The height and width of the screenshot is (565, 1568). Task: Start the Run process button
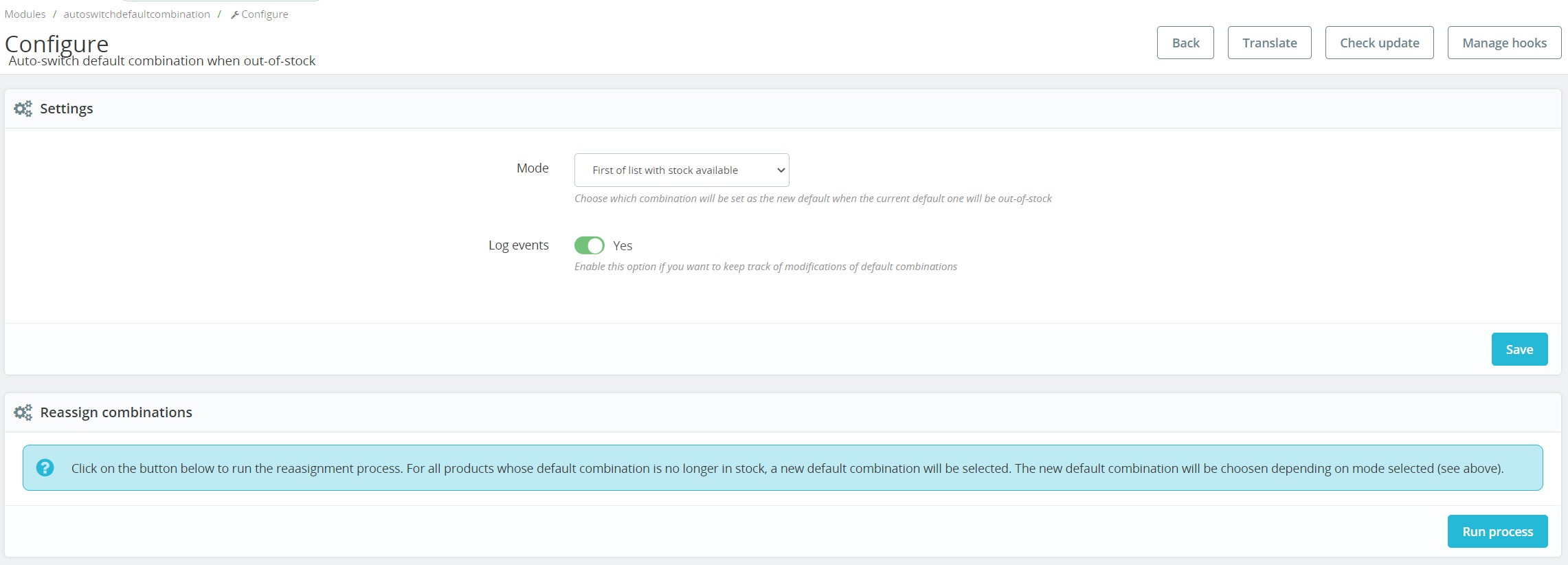tap(1497, 531)
